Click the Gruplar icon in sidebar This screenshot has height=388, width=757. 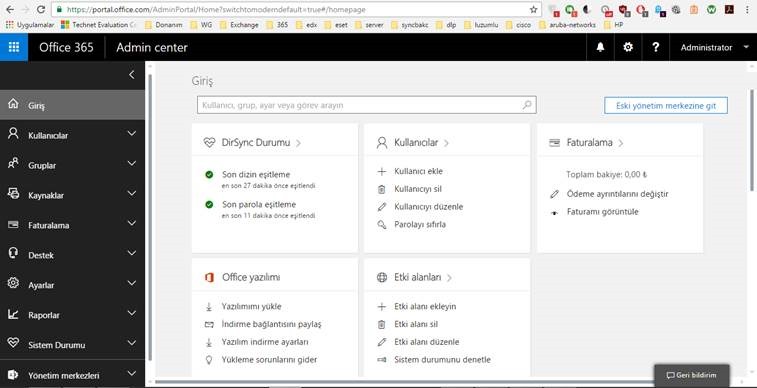pyautogui.click(x=14, y=164)
